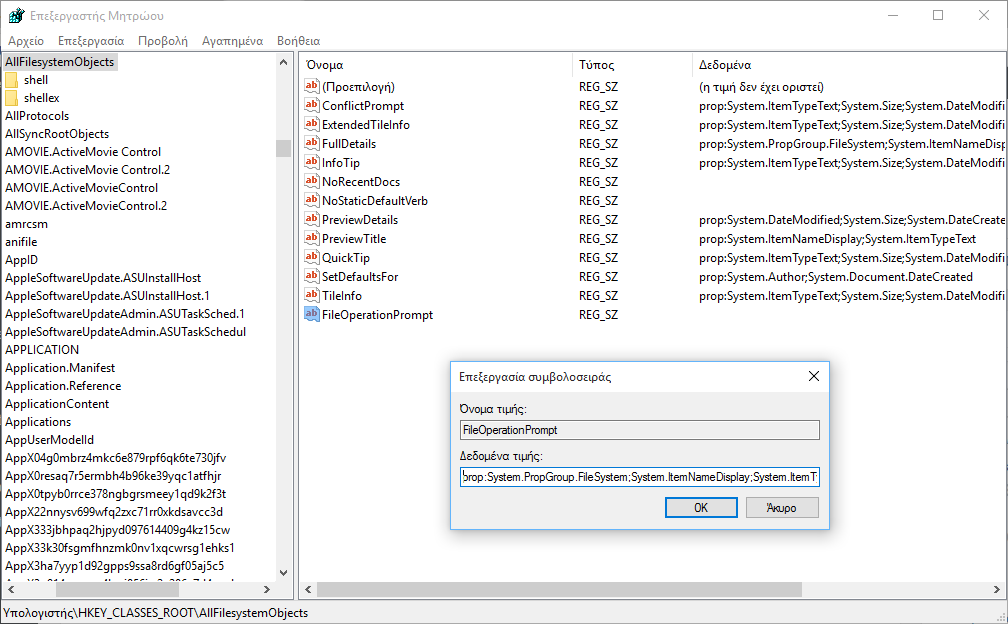This screenshot has width=1008, height=624.
Task: Close the Επεξεργασία συμβολοσειράς dialog
Action: coord(814,377)
